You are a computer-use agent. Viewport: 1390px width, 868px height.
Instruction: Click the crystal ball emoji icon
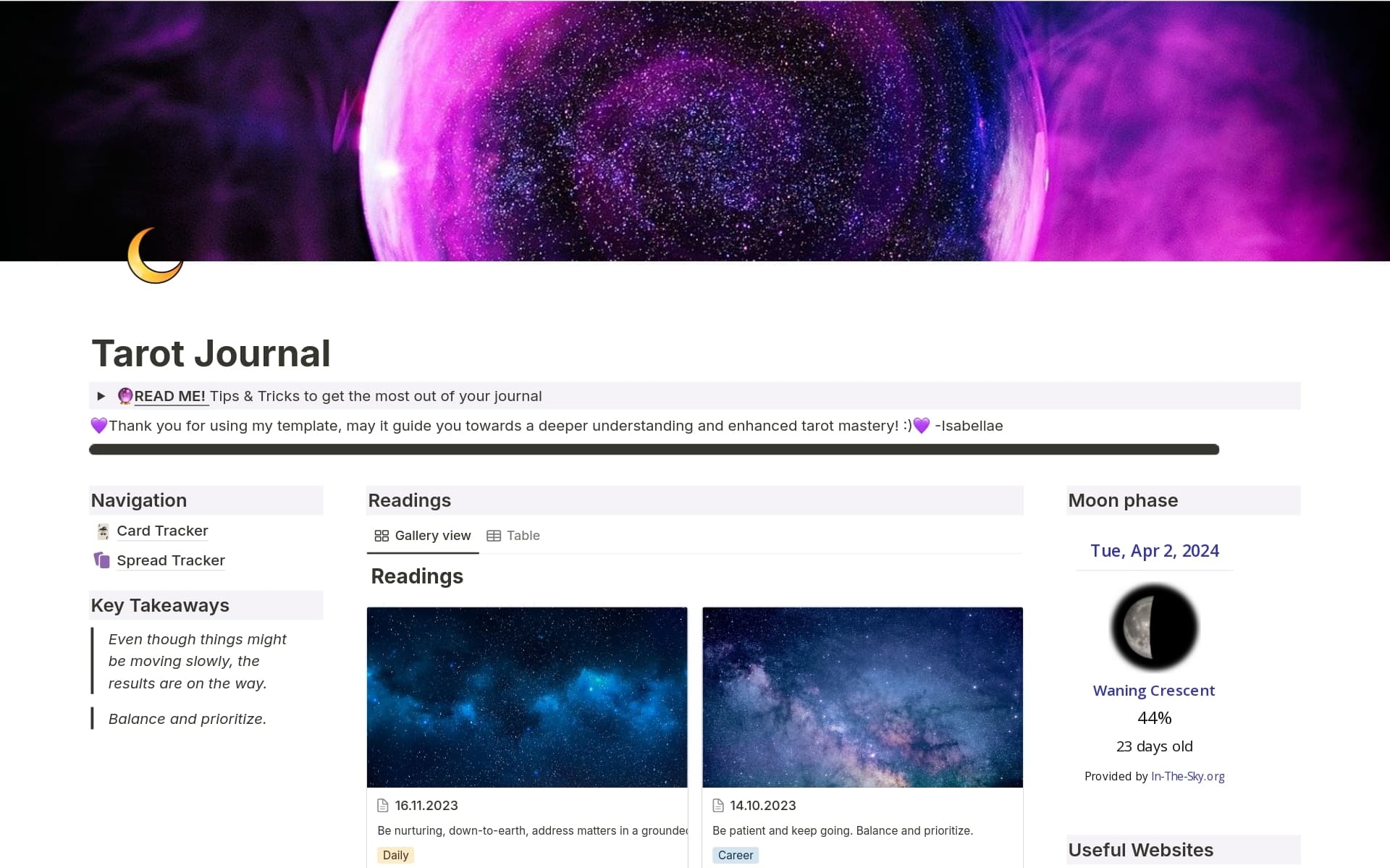(x=125, y=396)
